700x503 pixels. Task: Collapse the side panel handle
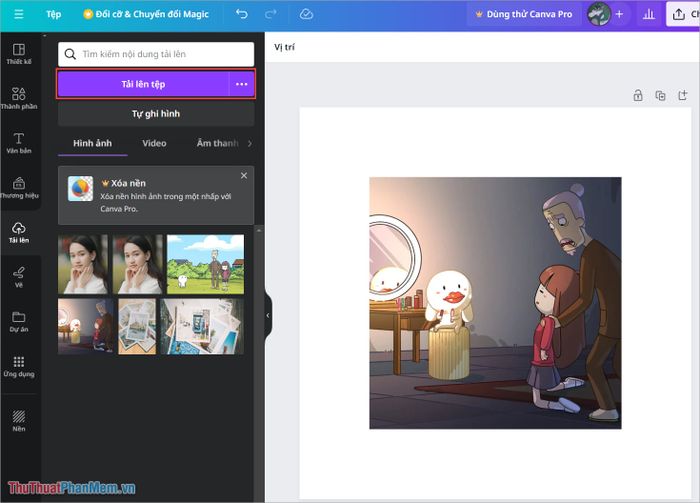(x=268, y=316)
